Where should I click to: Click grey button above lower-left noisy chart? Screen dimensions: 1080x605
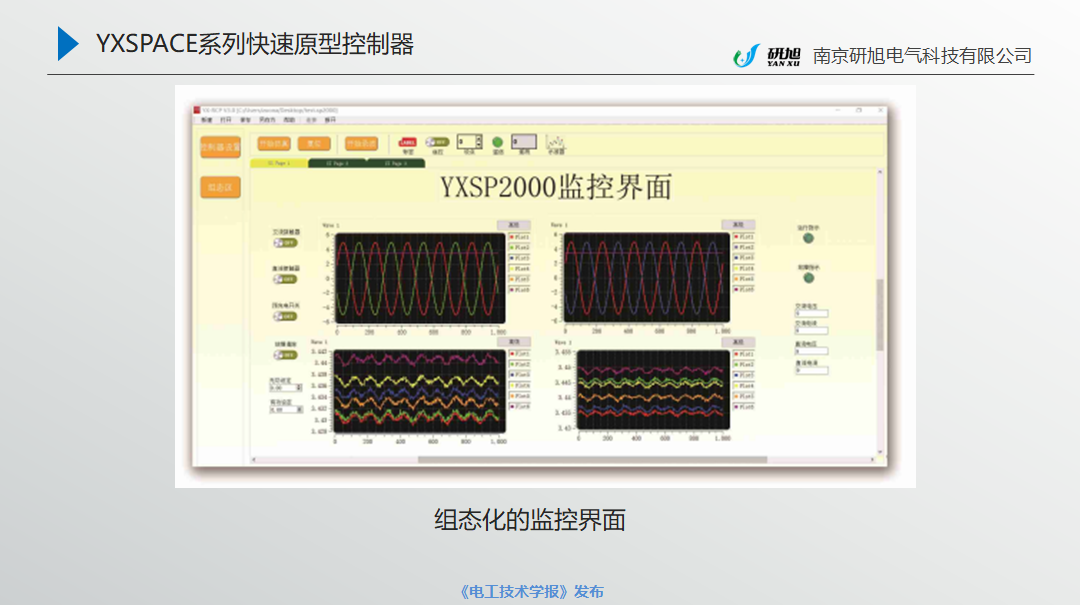pos(514,342)
